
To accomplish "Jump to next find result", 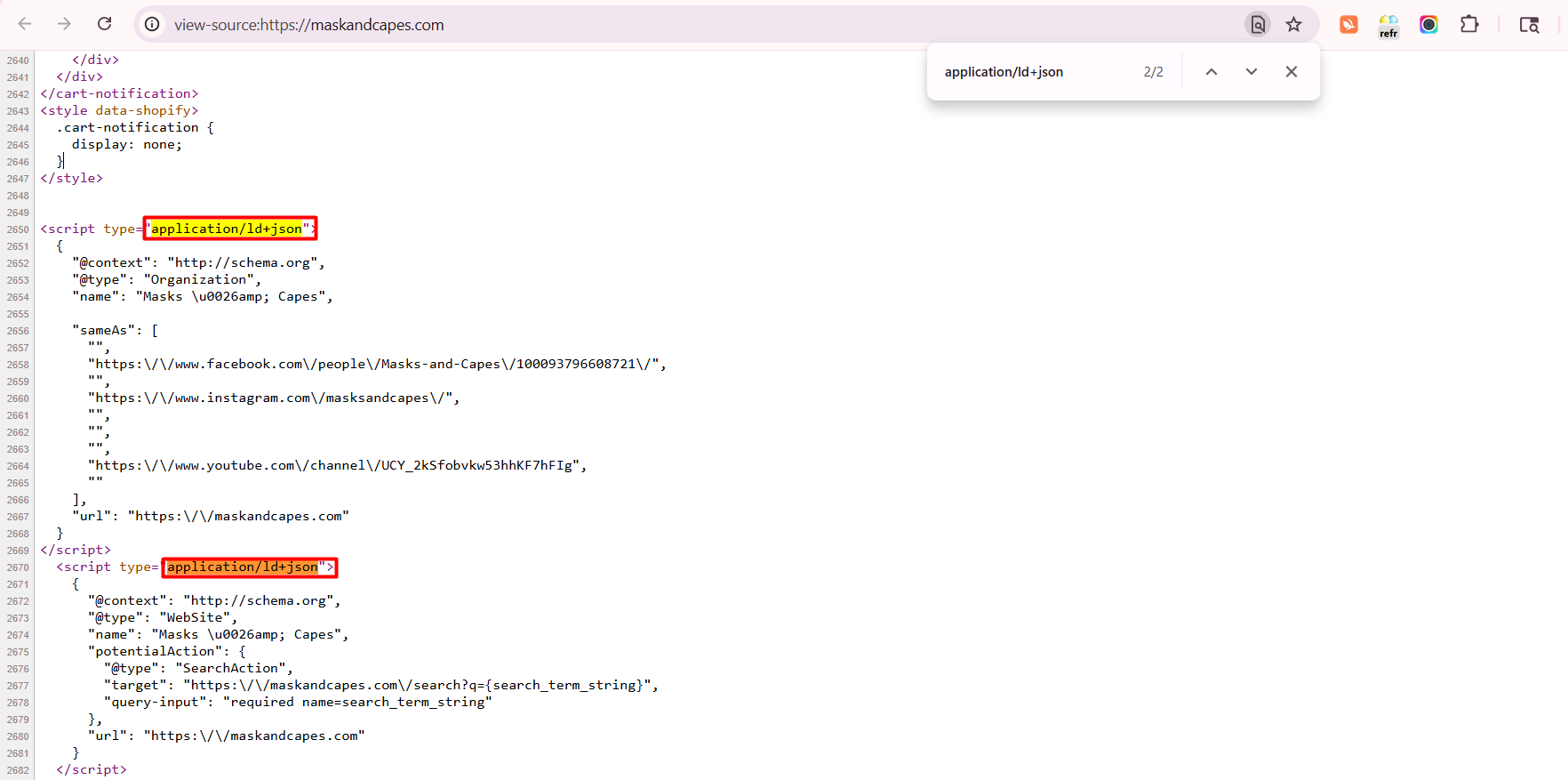I will (x=1251, y=72).
